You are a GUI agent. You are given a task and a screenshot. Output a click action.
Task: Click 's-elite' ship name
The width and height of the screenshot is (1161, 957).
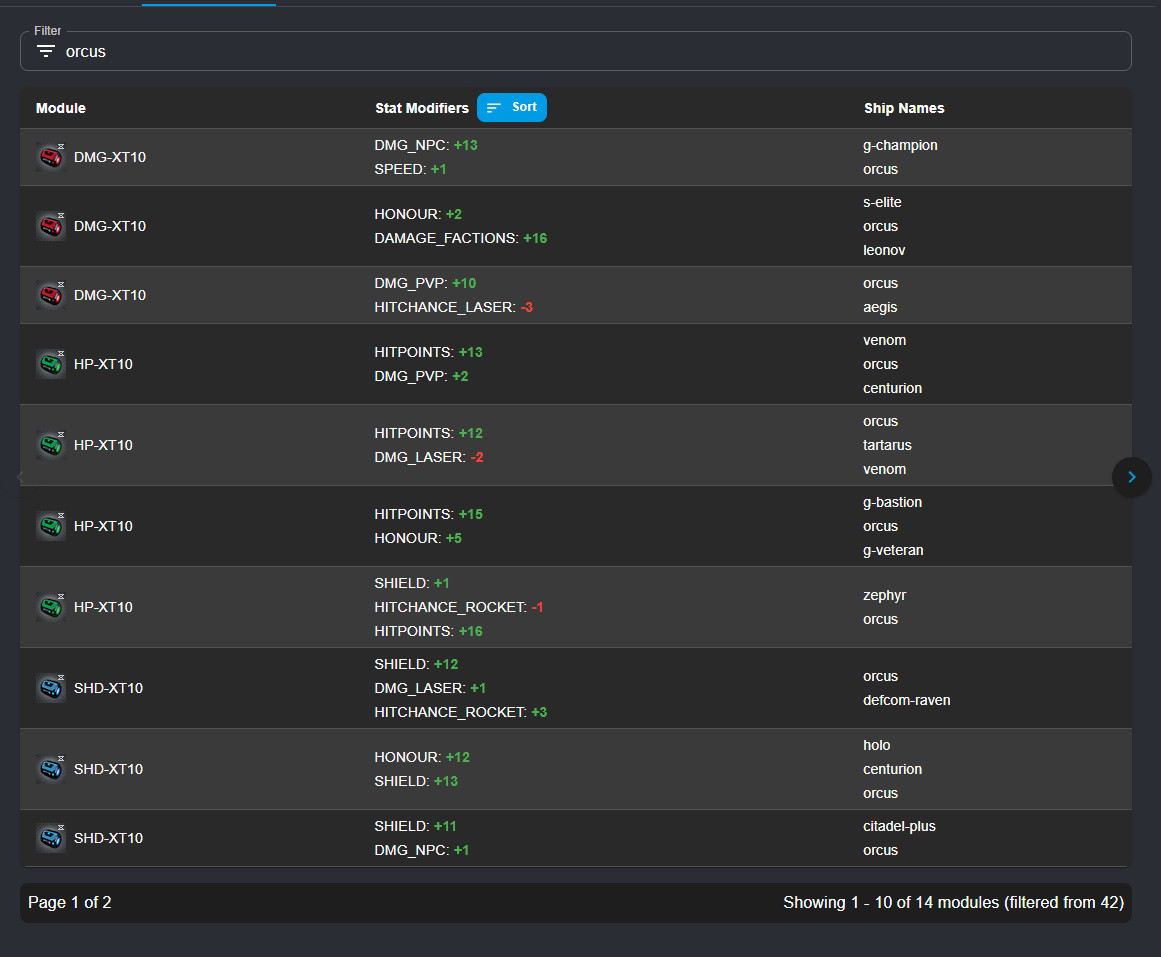pyautogui.click(x=882, y=202)
